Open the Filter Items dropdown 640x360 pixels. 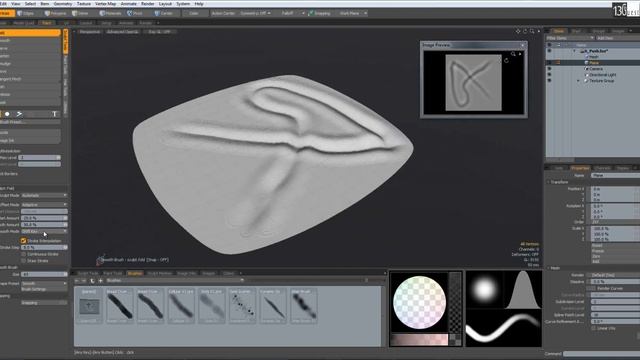[570, 38]
